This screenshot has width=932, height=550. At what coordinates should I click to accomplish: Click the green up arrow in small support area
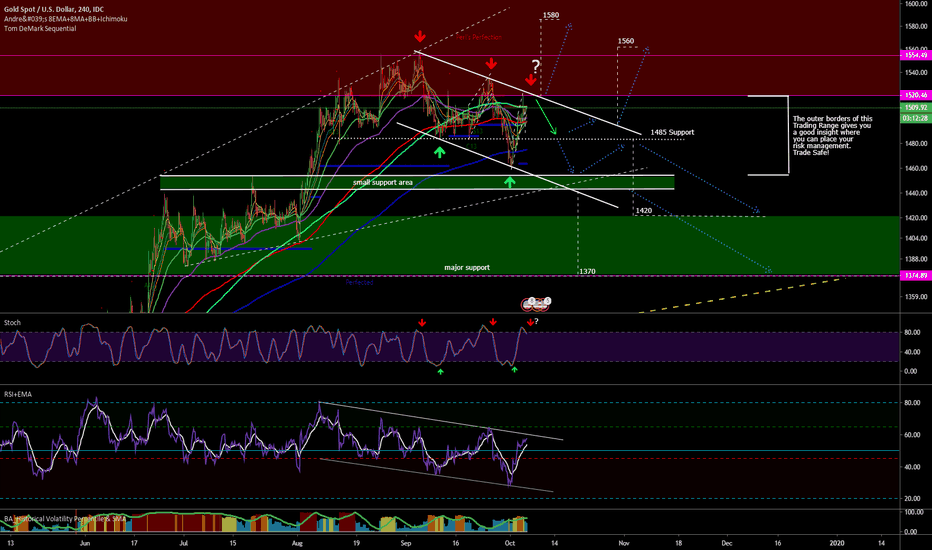pyautogui.click(x=509, y=181)
